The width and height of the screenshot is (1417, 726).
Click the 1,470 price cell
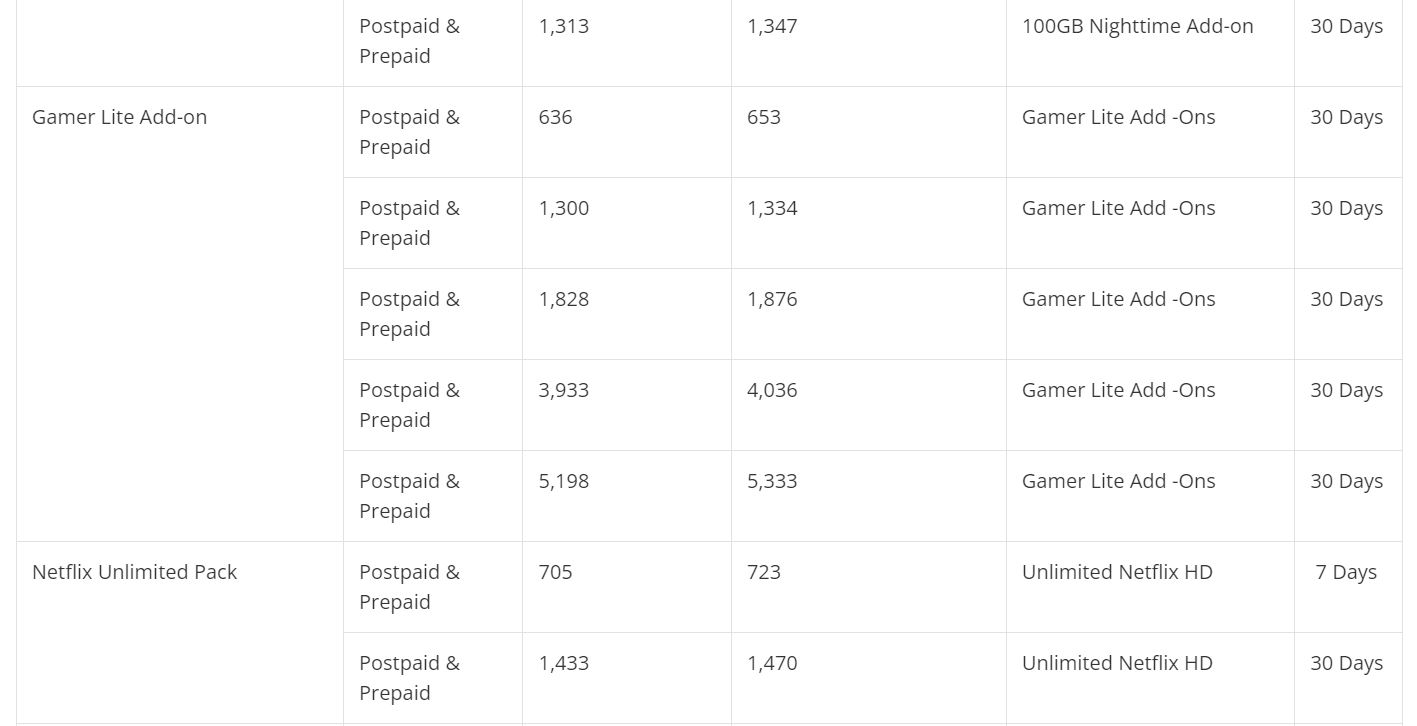click(x=772, y=663)
